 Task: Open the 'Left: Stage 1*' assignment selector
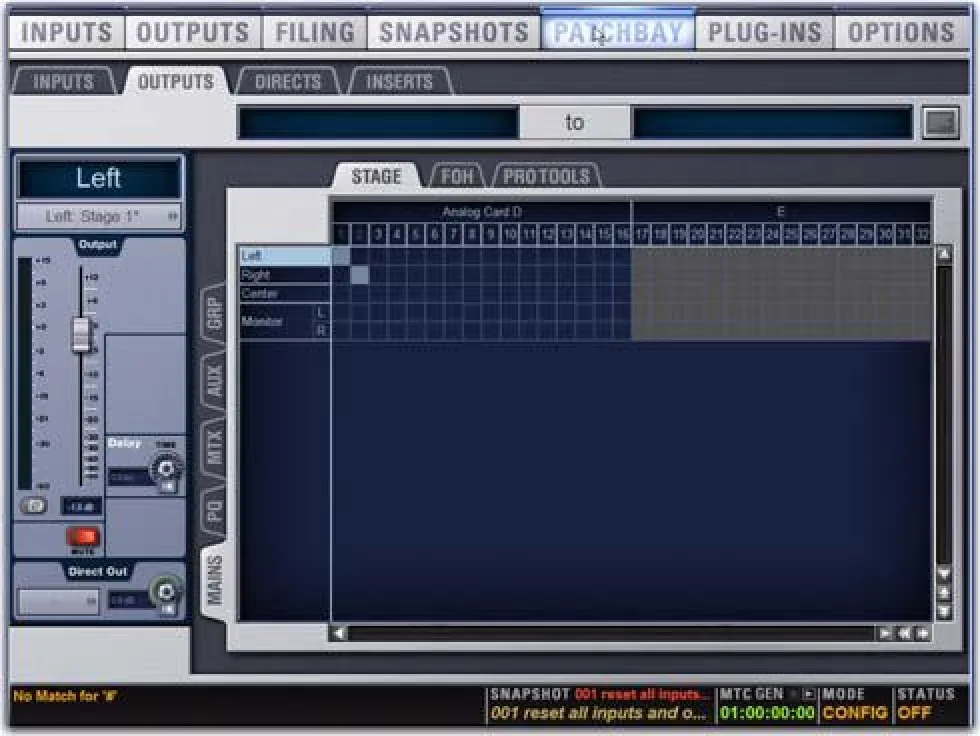pos(99,217)
